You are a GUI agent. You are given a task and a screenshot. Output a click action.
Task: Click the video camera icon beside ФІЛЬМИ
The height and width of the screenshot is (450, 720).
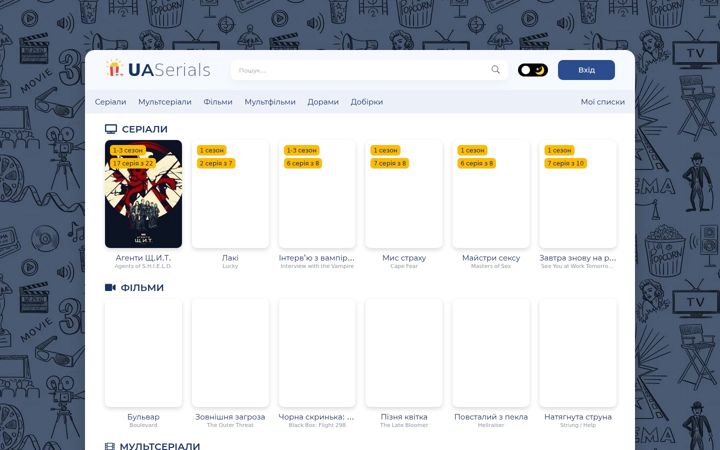(x=110, y=287)
